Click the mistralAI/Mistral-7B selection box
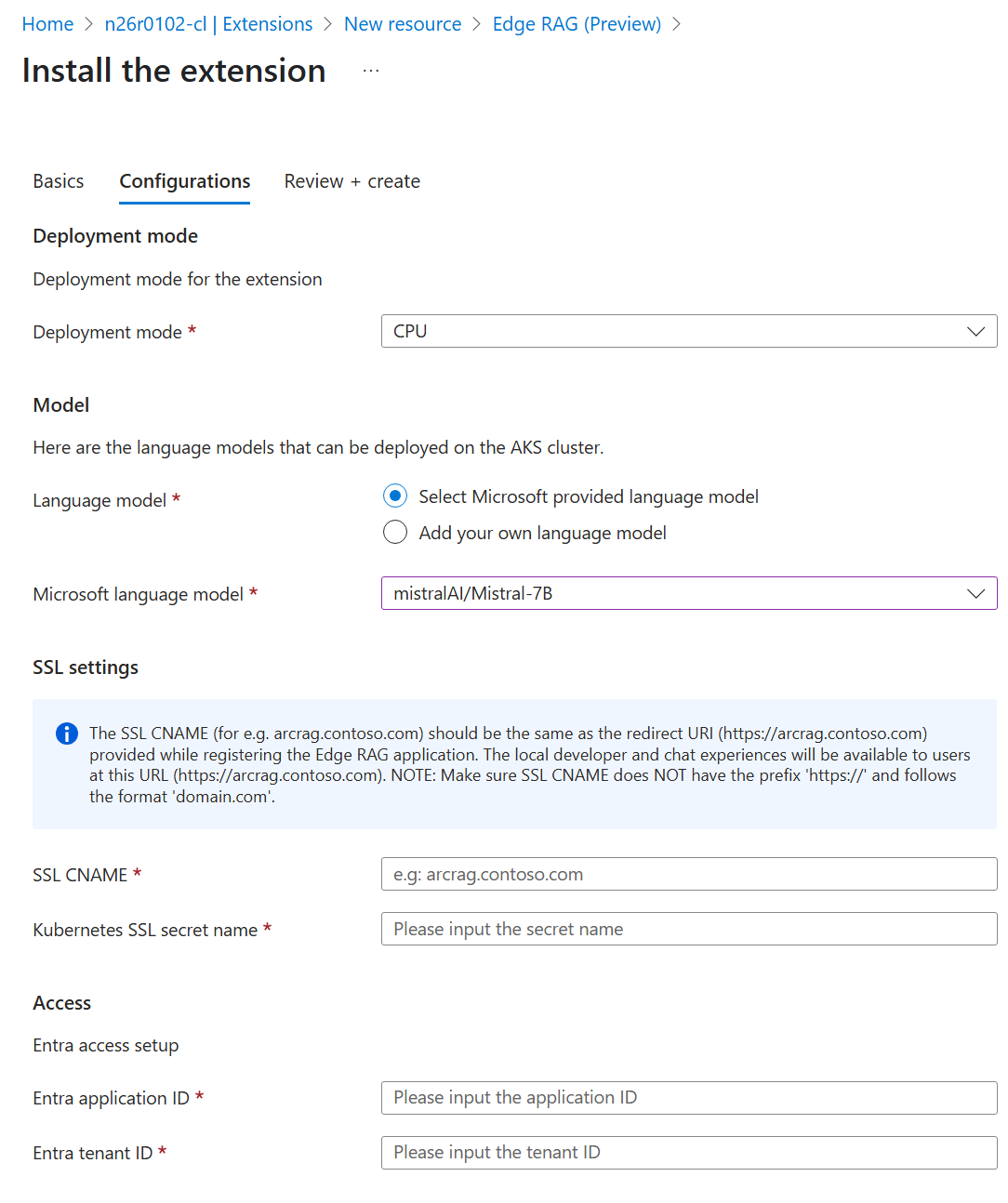Image resolution: width=1008 pixels, height=1203 pixels. point(670,594)
